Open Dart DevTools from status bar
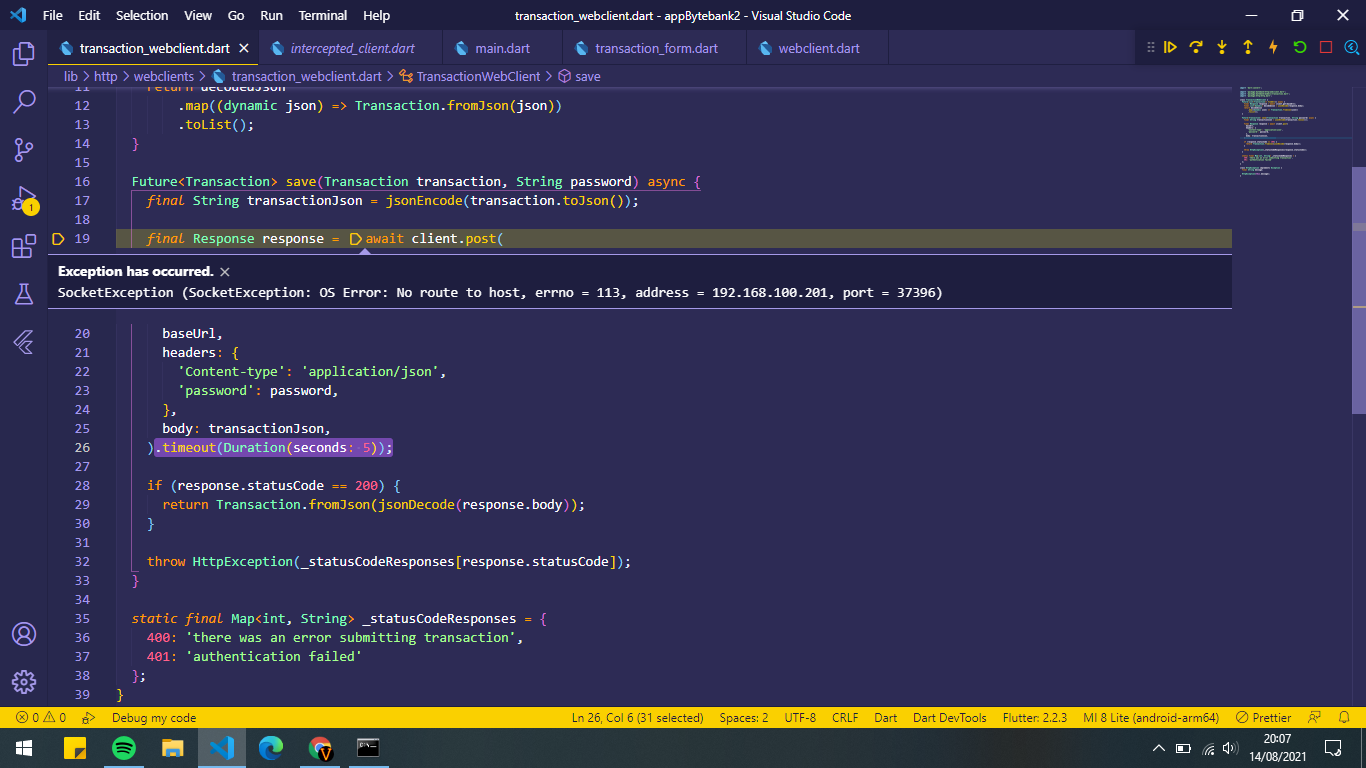Viewport: 1366px width, 768px height. click(x=950, y=717)
